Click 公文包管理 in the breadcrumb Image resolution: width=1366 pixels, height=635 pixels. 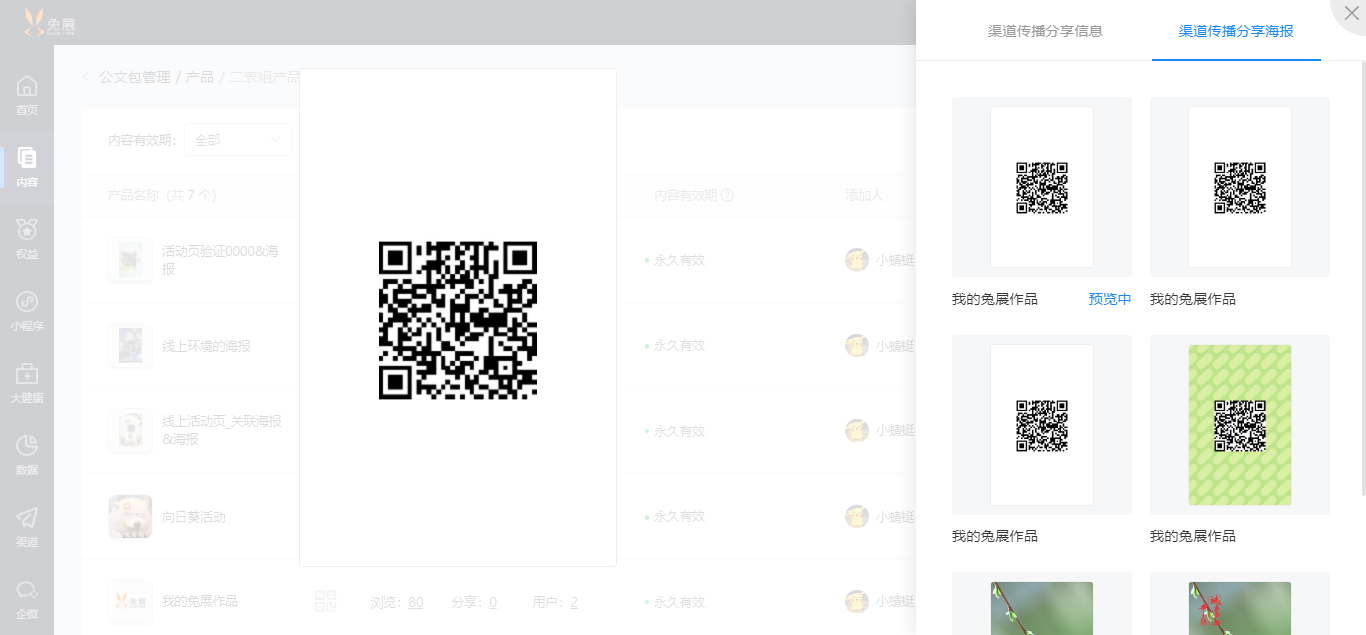click(135, 77)
